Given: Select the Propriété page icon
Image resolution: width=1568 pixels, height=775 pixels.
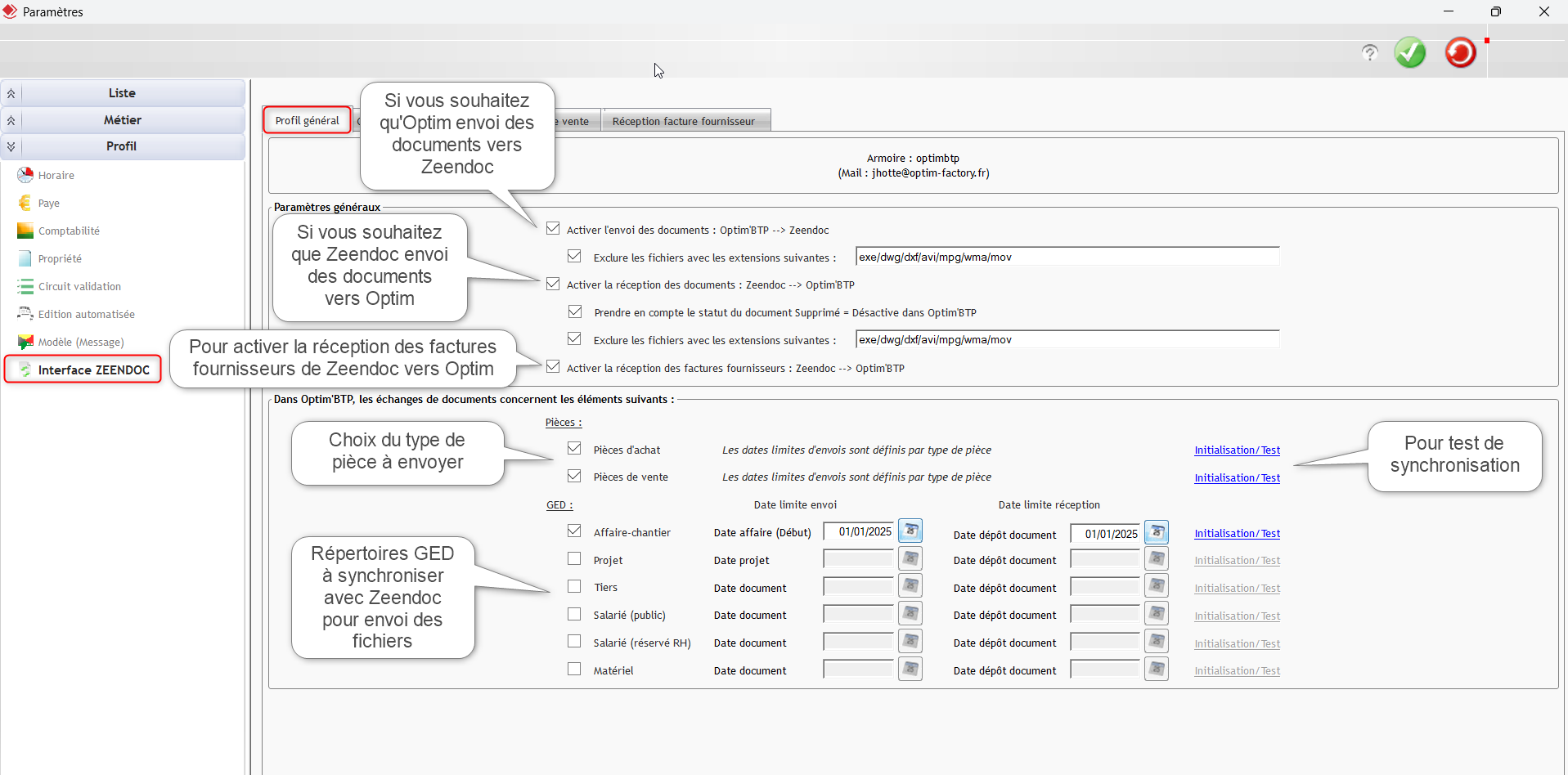Looking at the screenshot, I should [x=25, y=258].
